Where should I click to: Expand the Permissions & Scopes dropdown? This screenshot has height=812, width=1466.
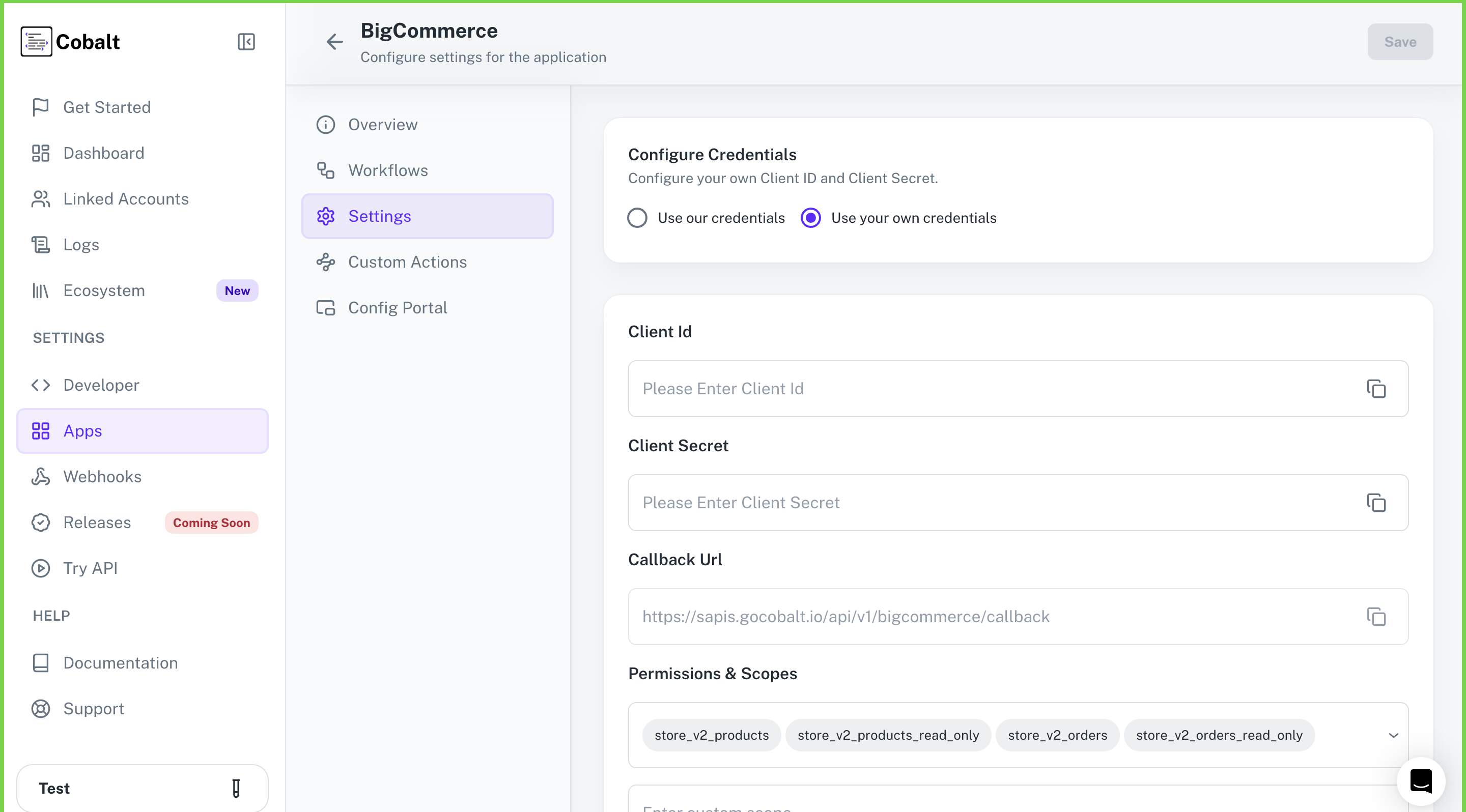point(1394,735)
